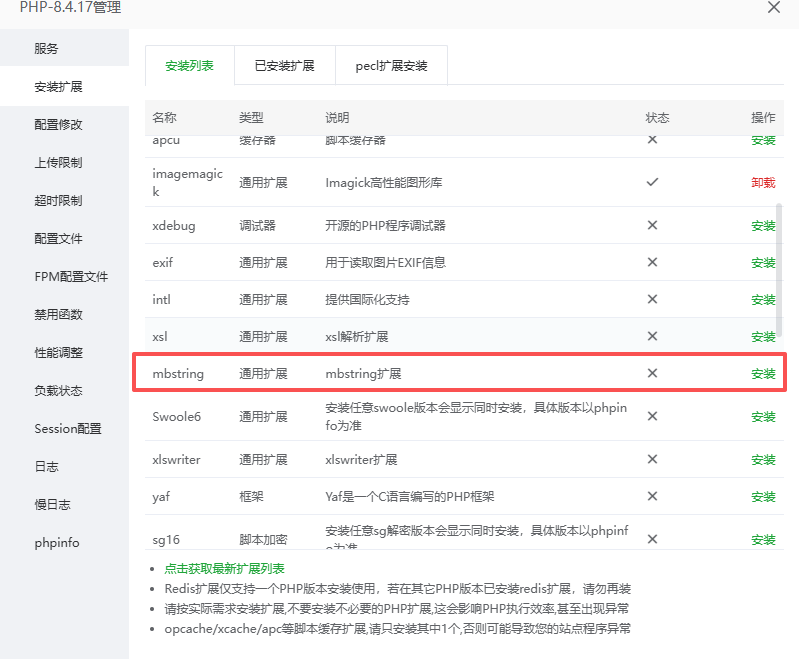Switch to the 已安装扩展 tab
This screenshot has width=799, height=659.
click(284, 66)
